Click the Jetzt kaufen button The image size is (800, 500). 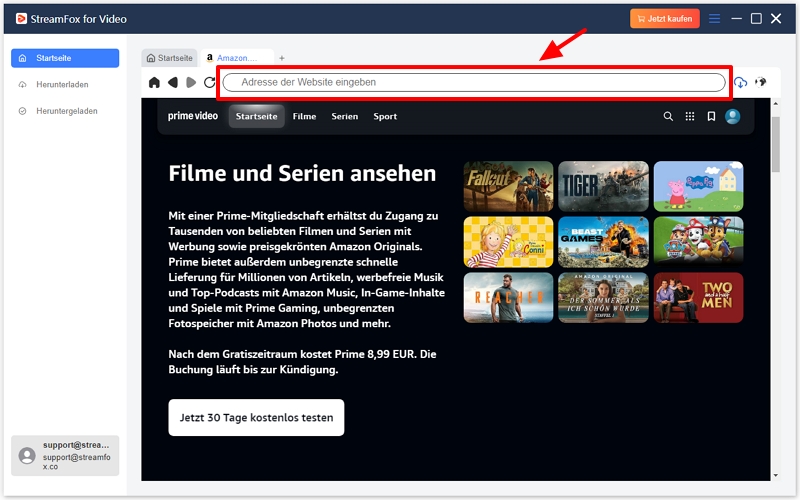(x=665, y=19)
